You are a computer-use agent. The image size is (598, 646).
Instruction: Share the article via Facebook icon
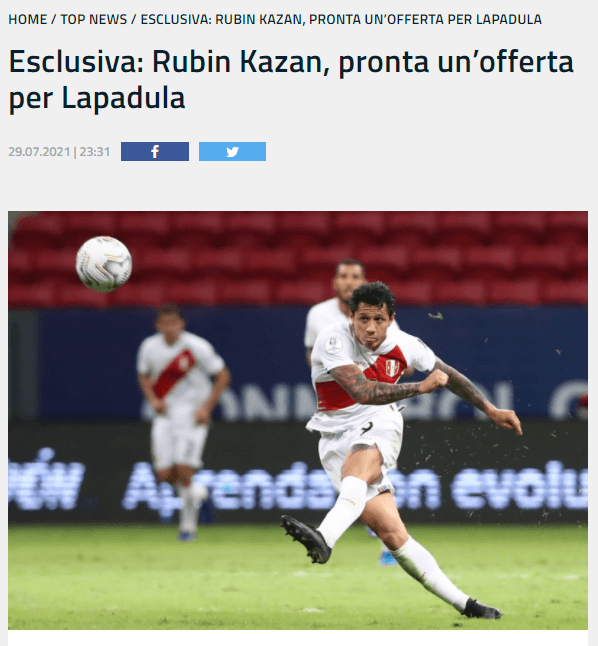[155, 152]
